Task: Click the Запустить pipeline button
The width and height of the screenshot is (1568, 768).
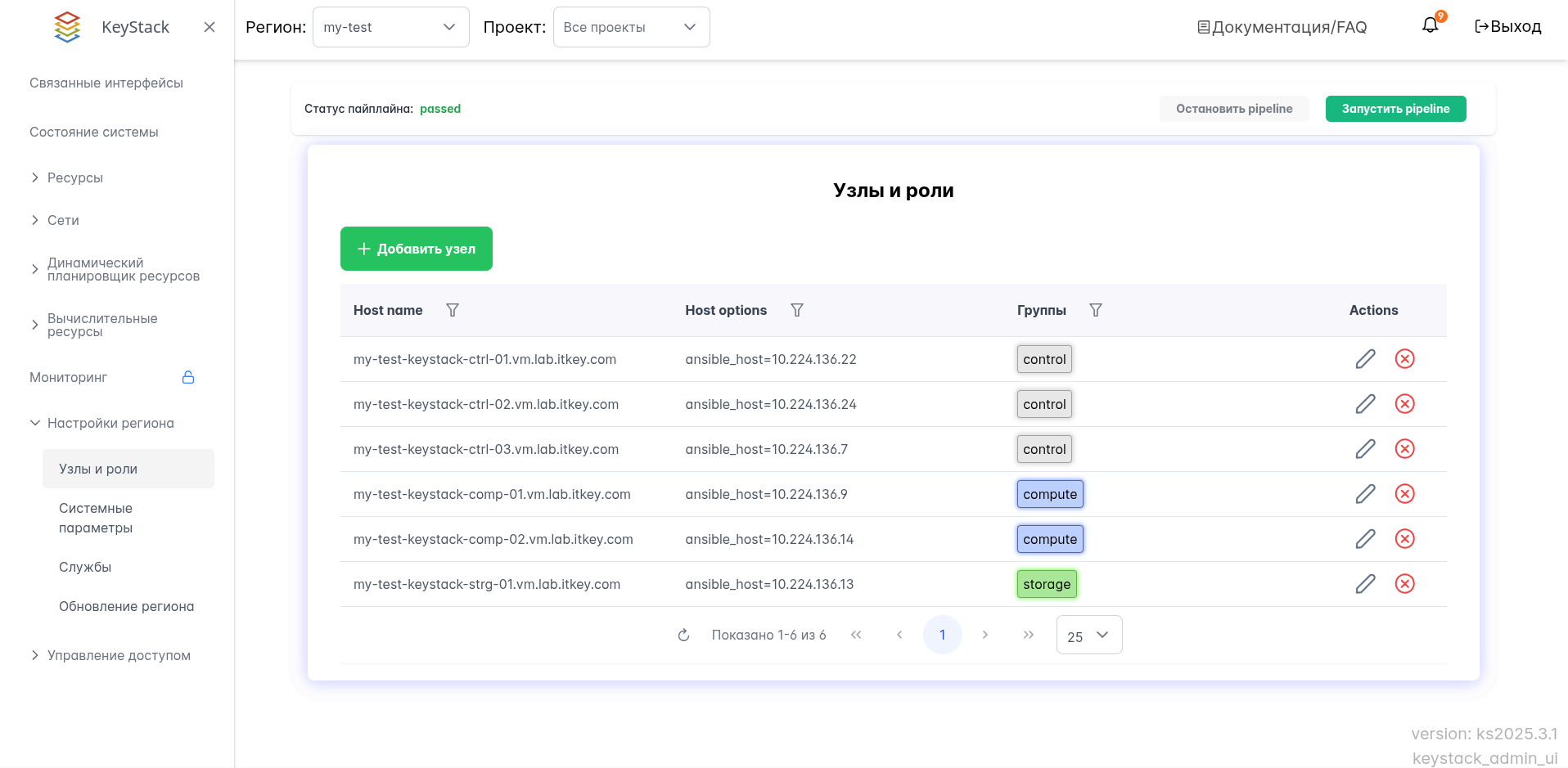Action: point(1395,109)
